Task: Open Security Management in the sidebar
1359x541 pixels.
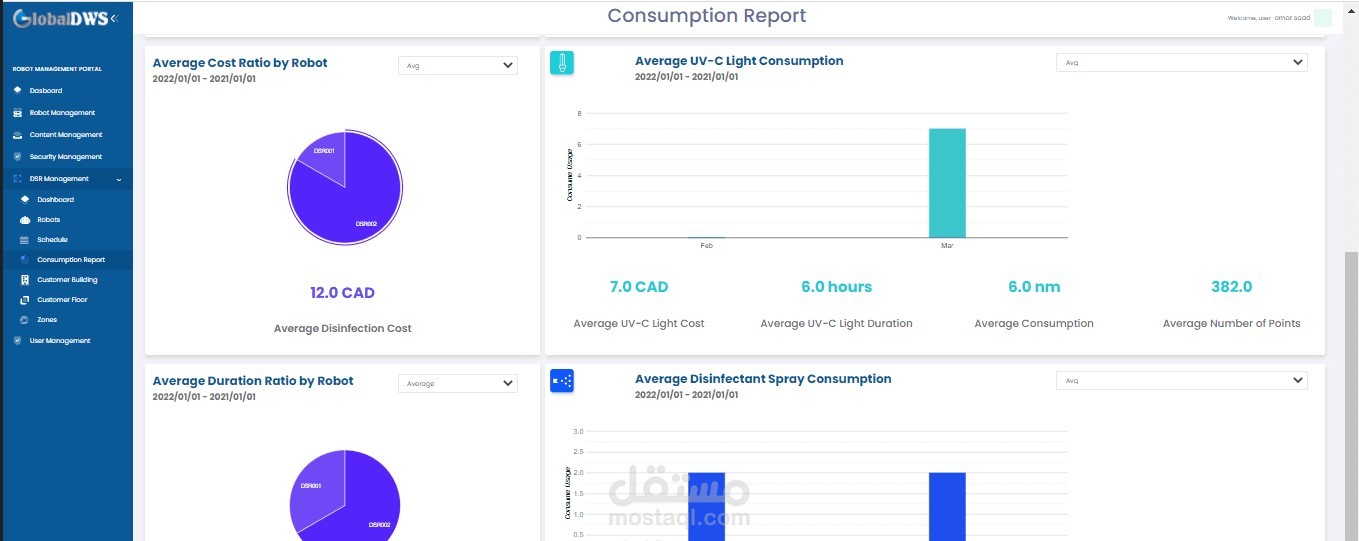Action: click(66, 157)
